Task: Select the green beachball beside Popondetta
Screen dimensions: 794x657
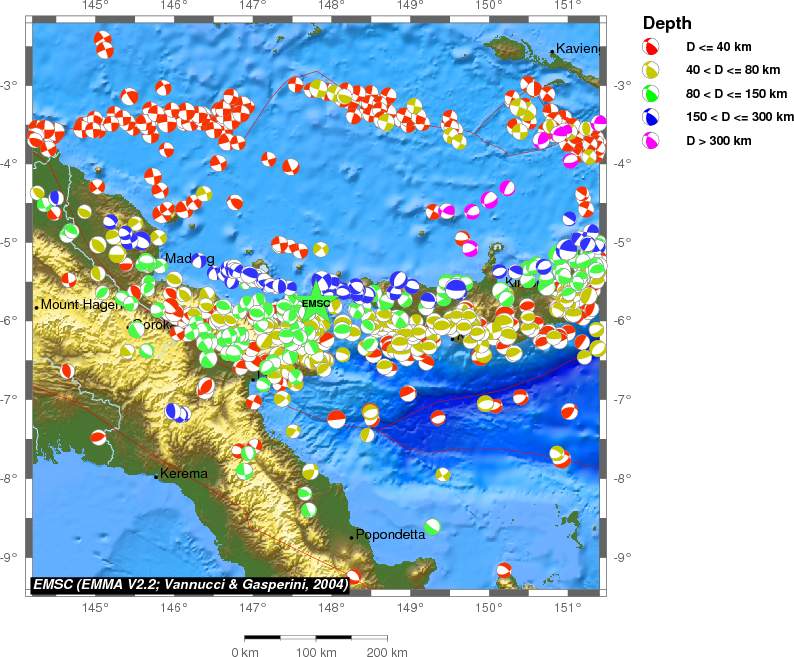Action: pos(432,526)
